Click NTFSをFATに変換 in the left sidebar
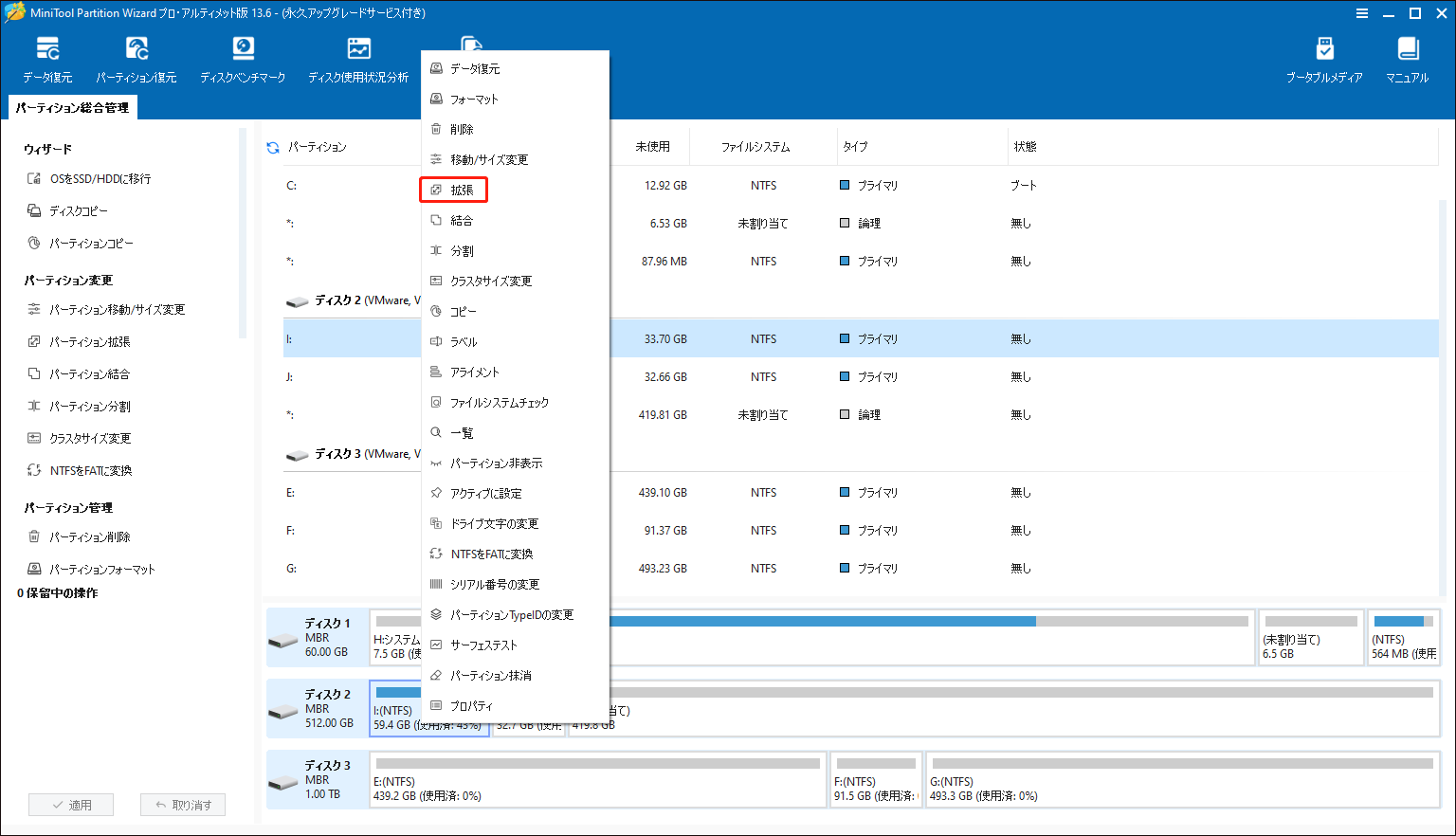Image resolution: width=1456 pixels, height=836 pixels. click(80, 470)
